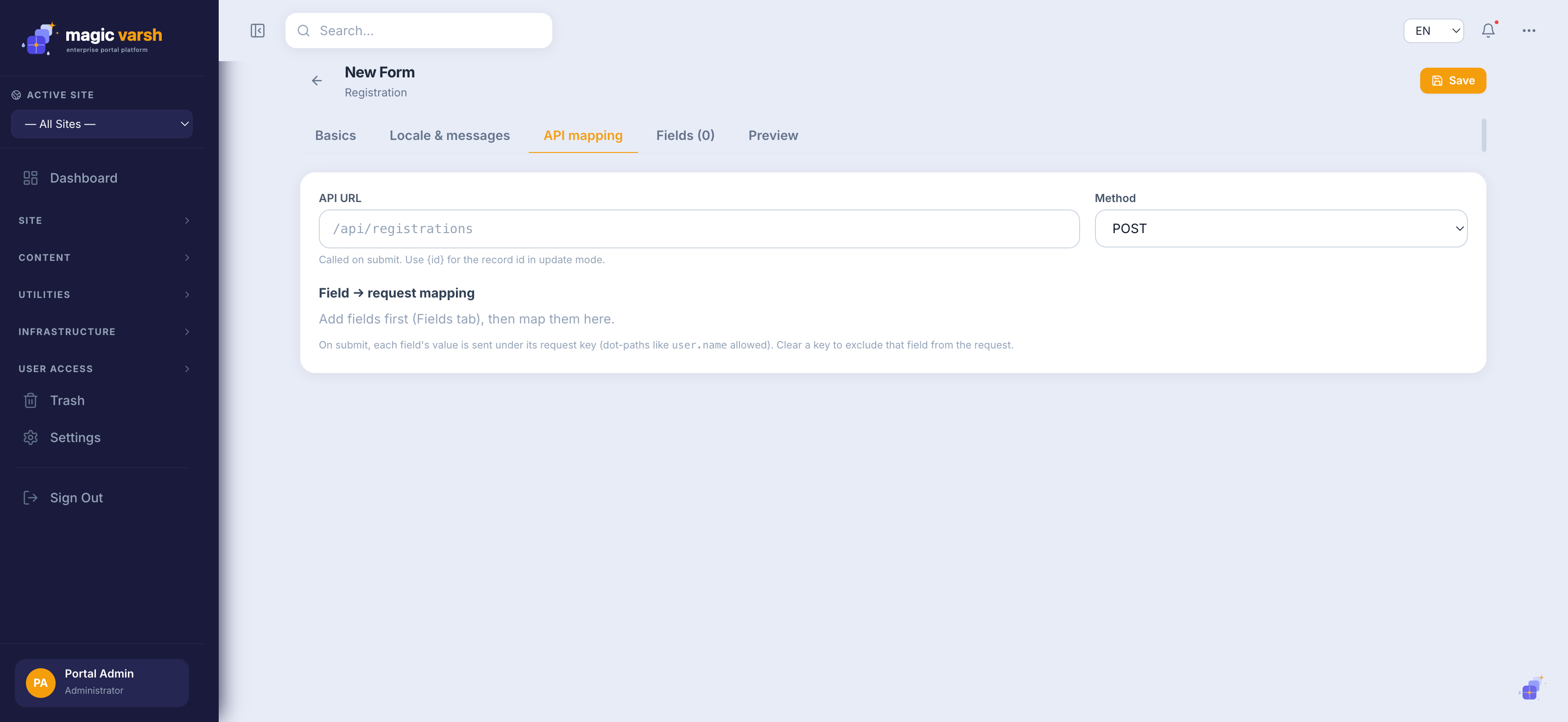
Task: Open Trash from the sidebar
Action: [102, 400]
